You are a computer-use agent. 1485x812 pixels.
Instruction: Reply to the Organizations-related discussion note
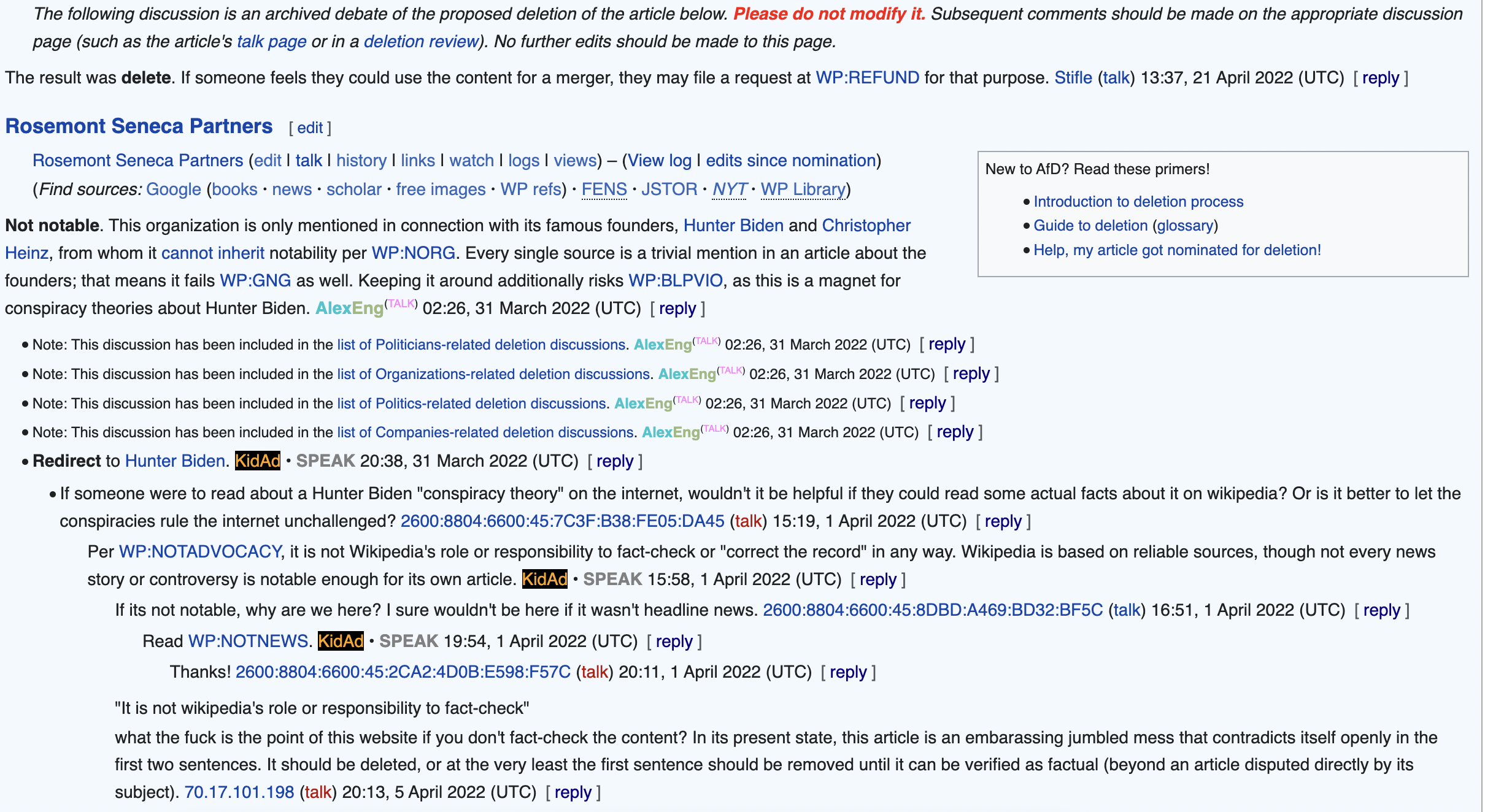(971, 374)
